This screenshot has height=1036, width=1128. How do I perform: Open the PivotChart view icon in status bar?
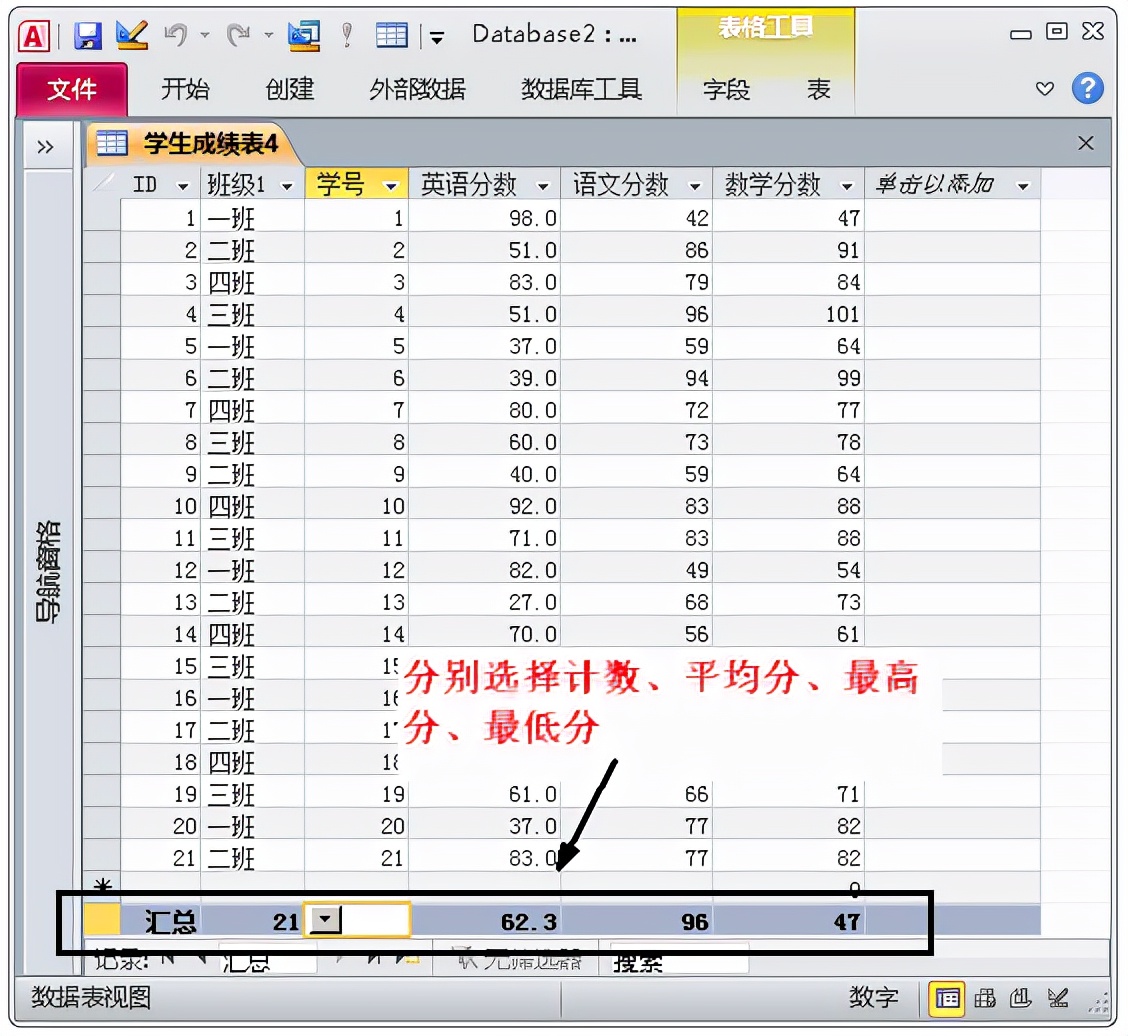click(x=1022, y=998)
